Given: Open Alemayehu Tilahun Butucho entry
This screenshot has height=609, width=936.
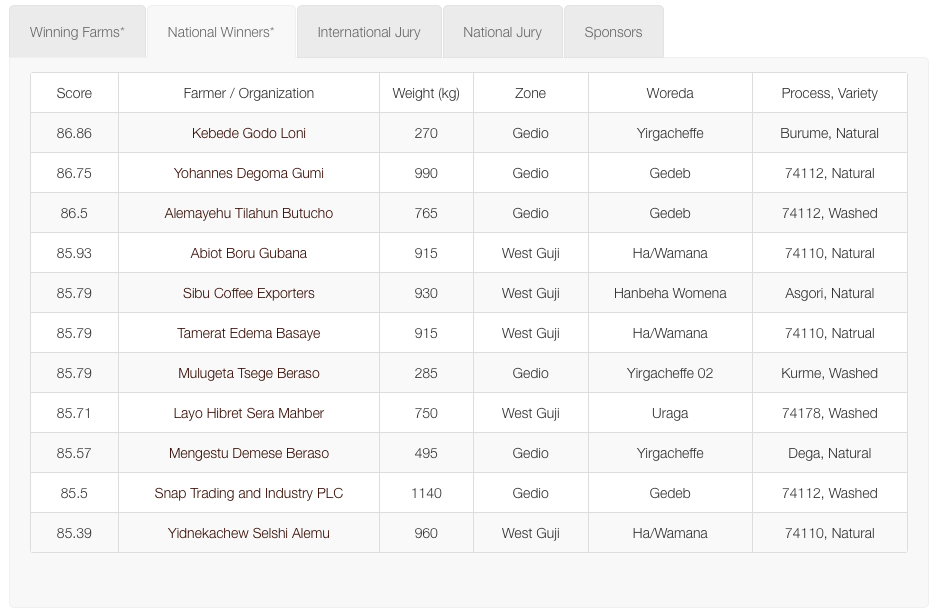Looking at the screenshot, I should click(x=249, y=213).
